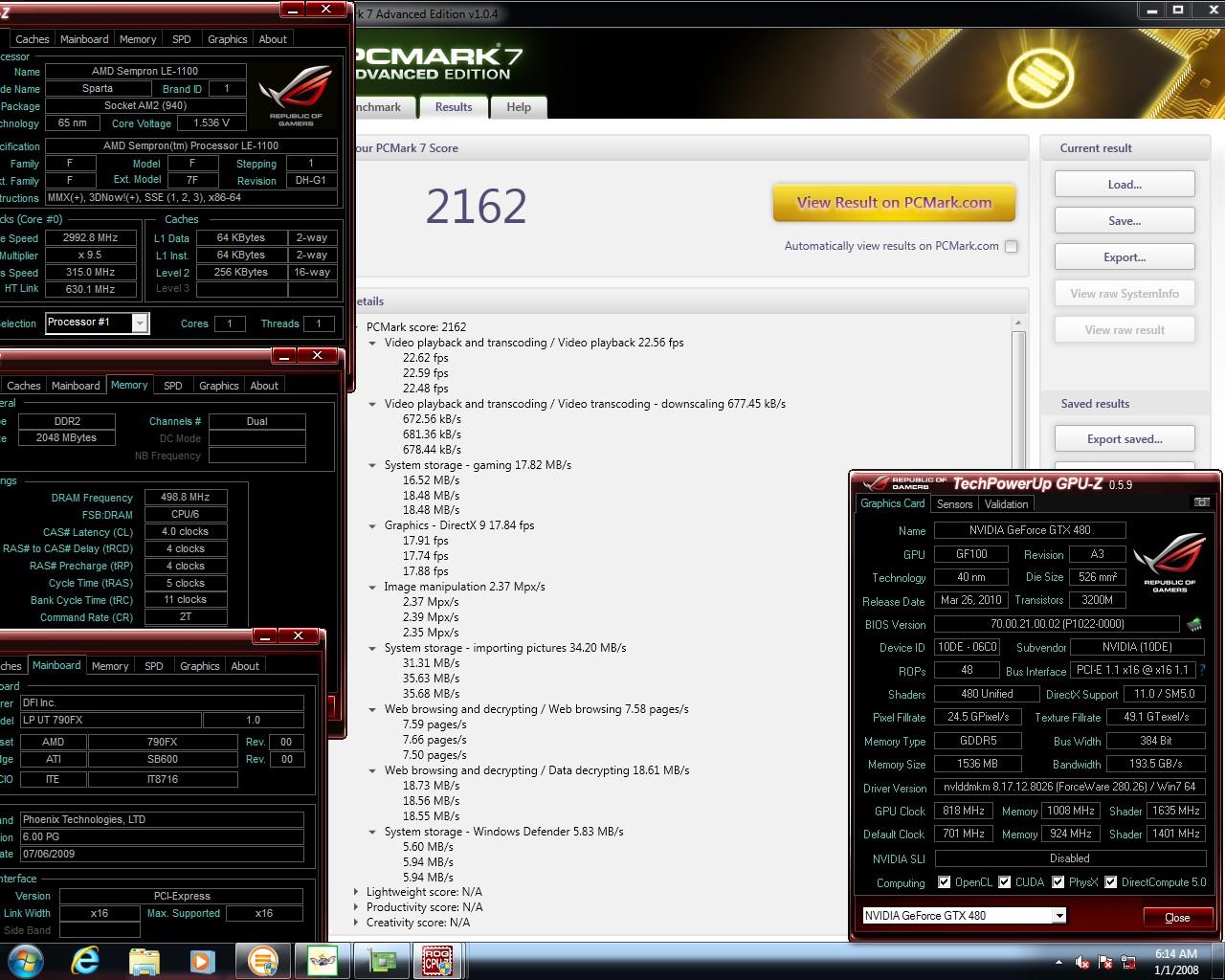Open SPD tab in top CPU-Z window
Viewport: 1225px width, 980px height.
pos(181,39)
